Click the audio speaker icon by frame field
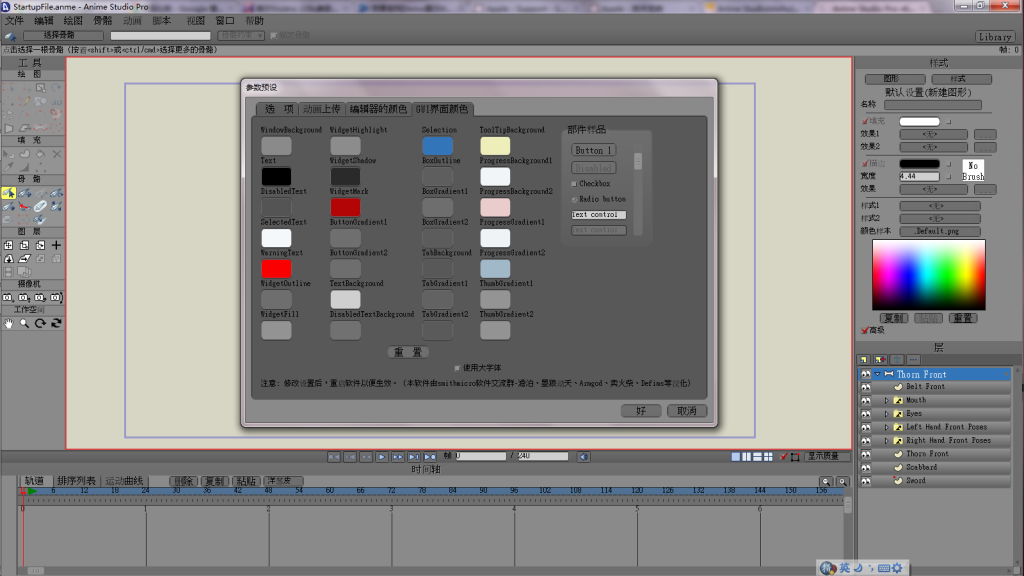This screenshot has height=576, width=1024. 584,456
